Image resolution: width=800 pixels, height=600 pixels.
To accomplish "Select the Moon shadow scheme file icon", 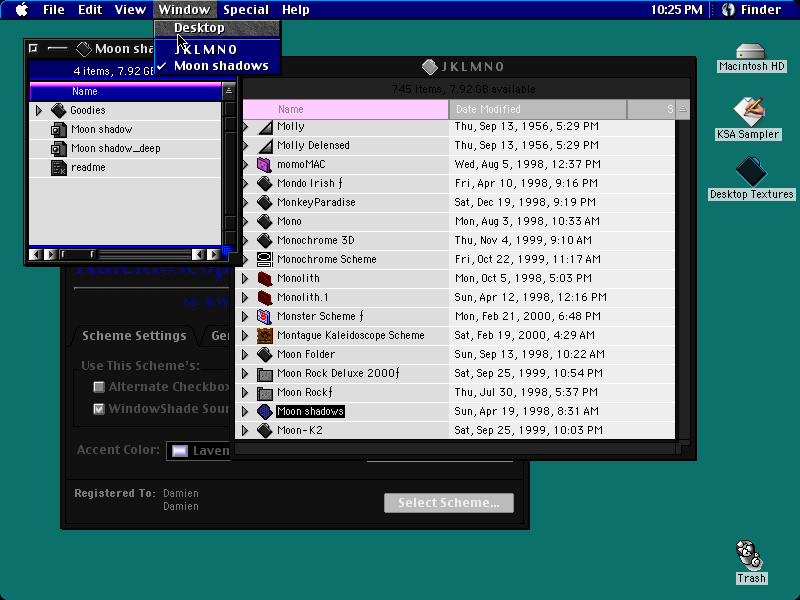I will (59, 130).
